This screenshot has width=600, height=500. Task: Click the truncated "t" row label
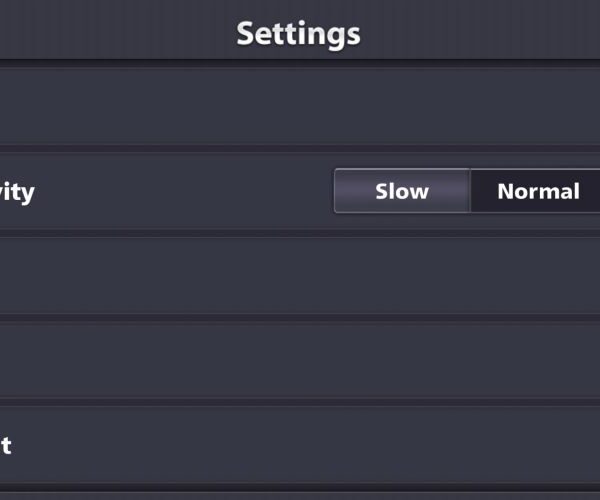pos(6,446)
